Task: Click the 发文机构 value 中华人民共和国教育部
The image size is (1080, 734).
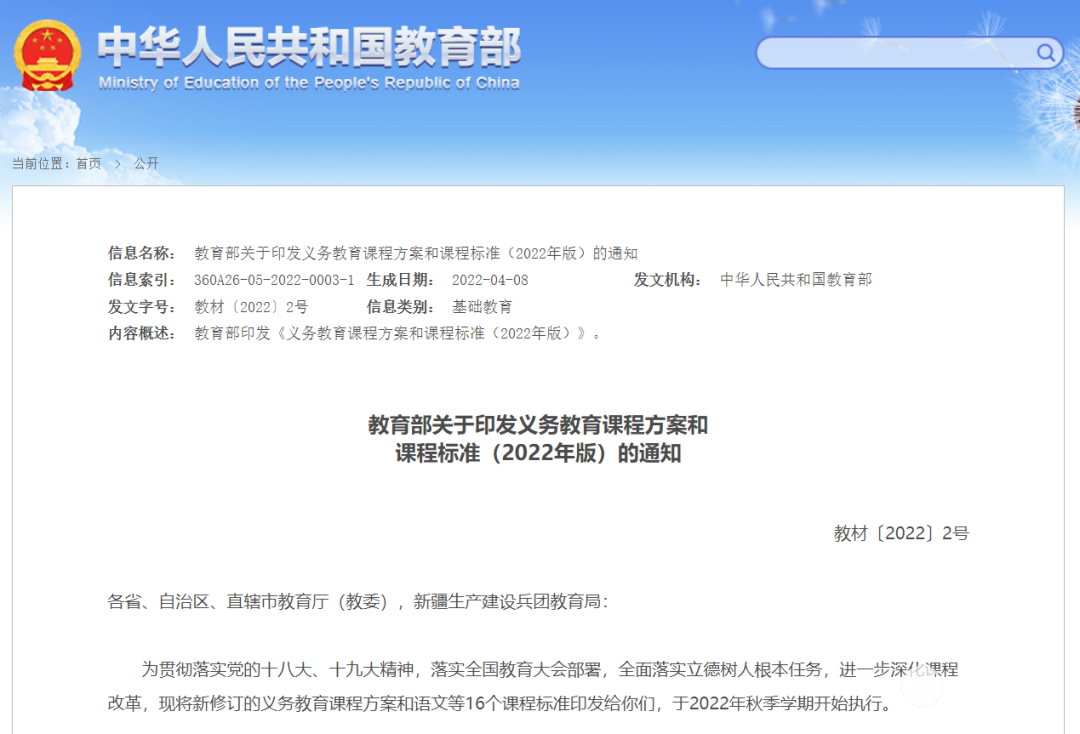Action: [796, 280]
